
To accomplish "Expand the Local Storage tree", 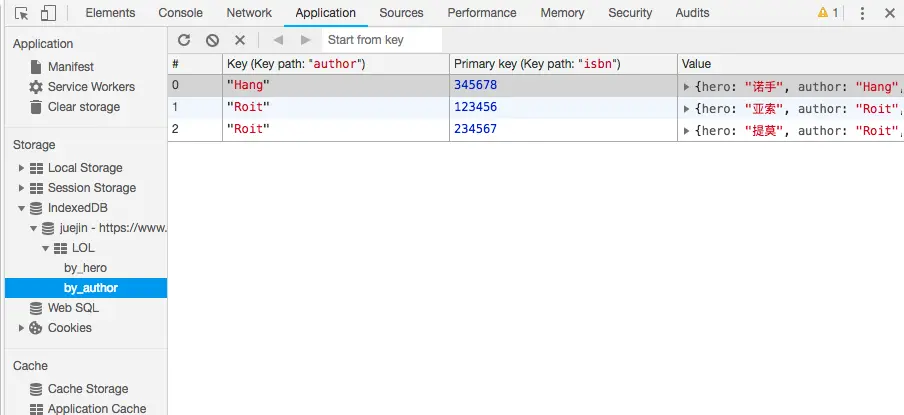I will 22,168.
